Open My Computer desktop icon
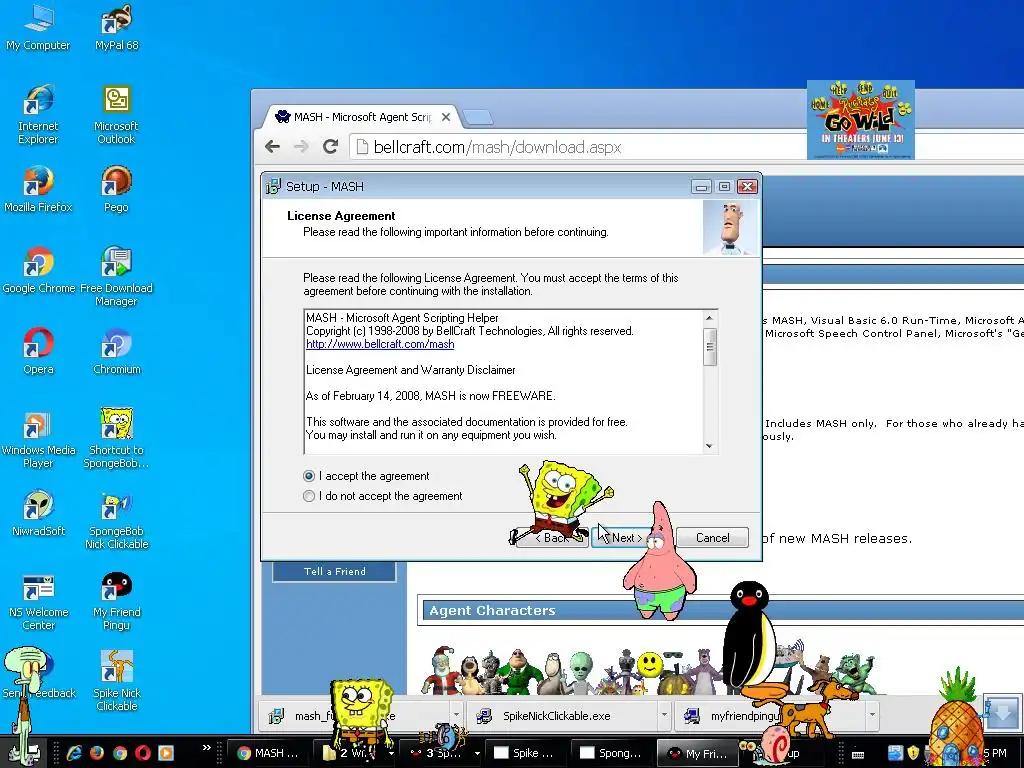The height and width of the screenshot is (768, 1024). [38, 28]
